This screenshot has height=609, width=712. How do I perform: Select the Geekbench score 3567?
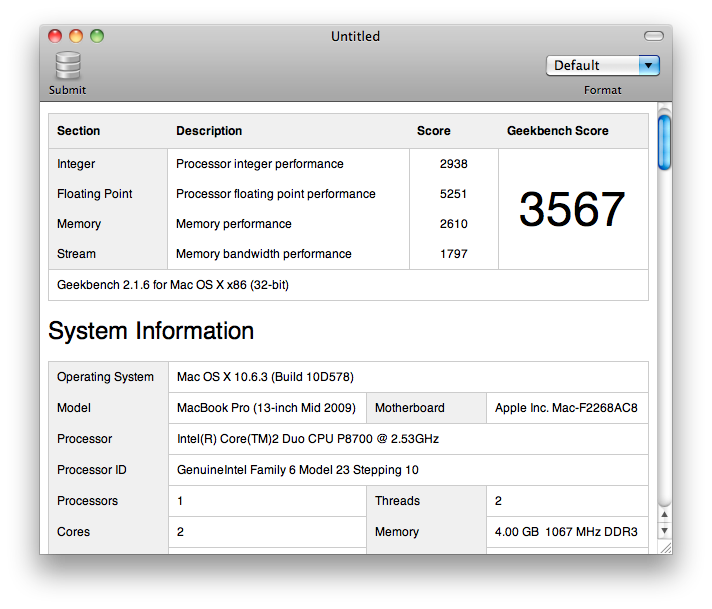coord(572,209)
